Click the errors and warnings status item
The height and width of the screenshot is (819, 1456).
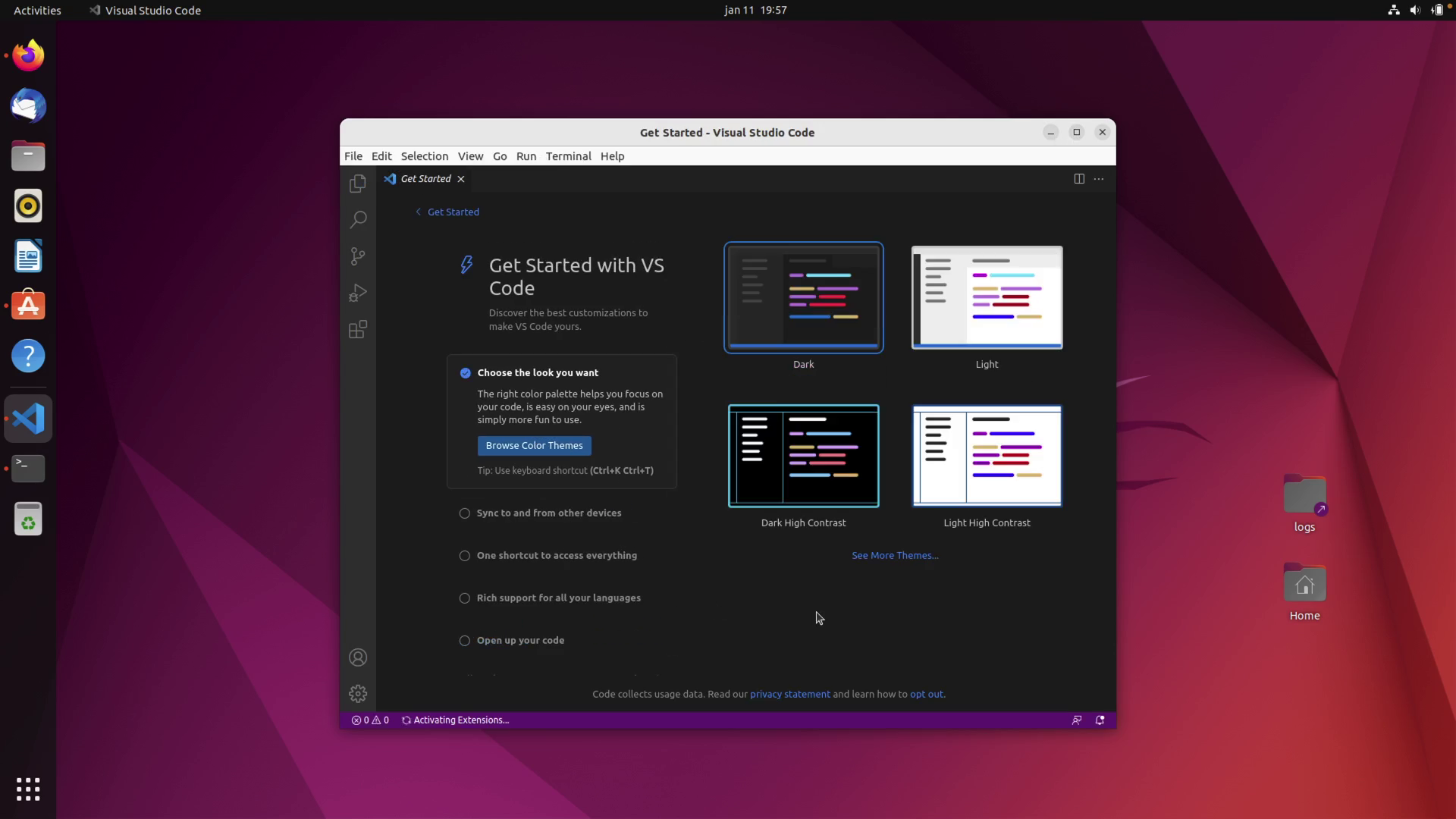370,720
